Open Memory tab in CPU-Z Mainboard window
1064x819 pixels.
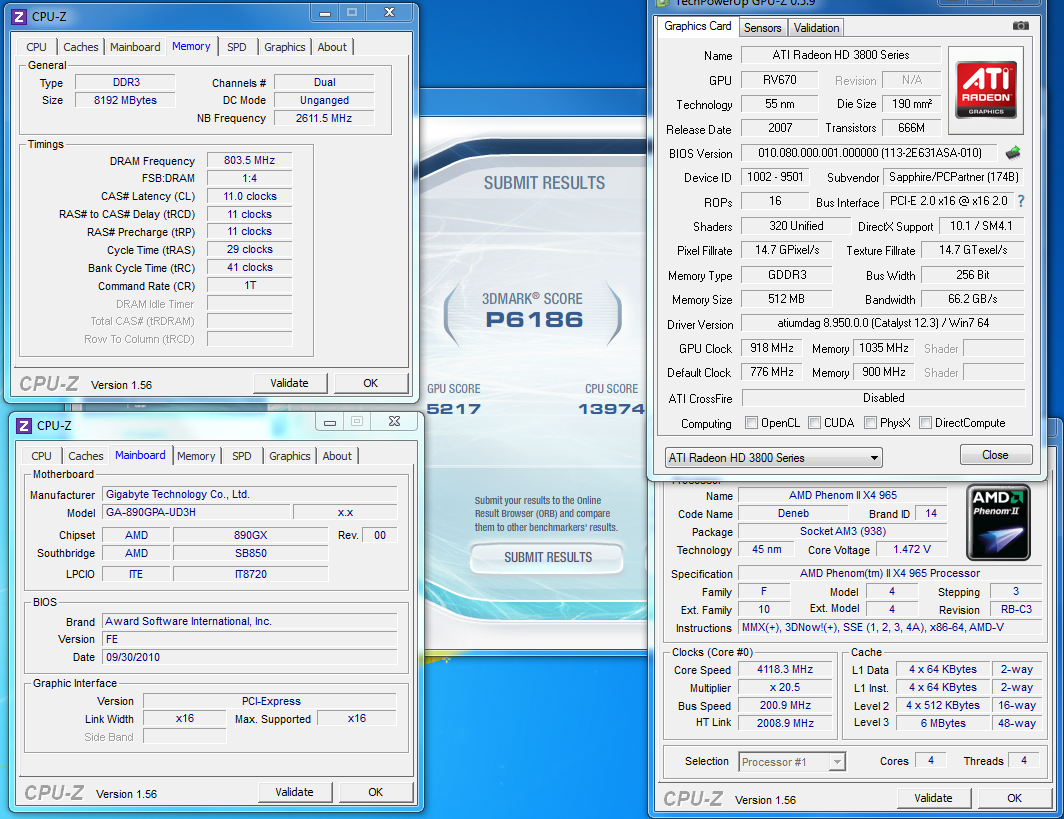click(196, 456)
